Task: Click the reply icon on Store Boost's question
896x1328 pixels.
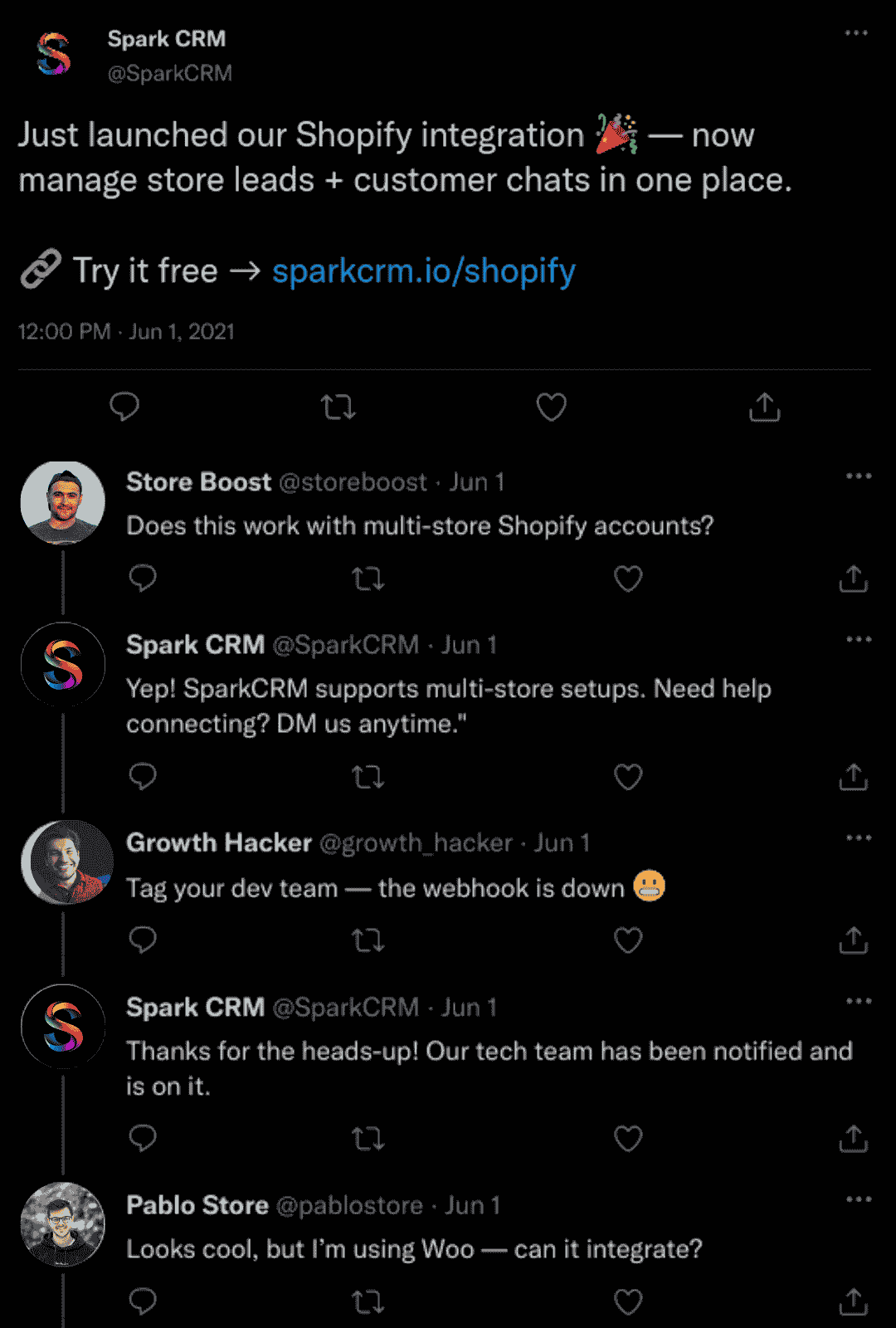Action: [143, 579]
